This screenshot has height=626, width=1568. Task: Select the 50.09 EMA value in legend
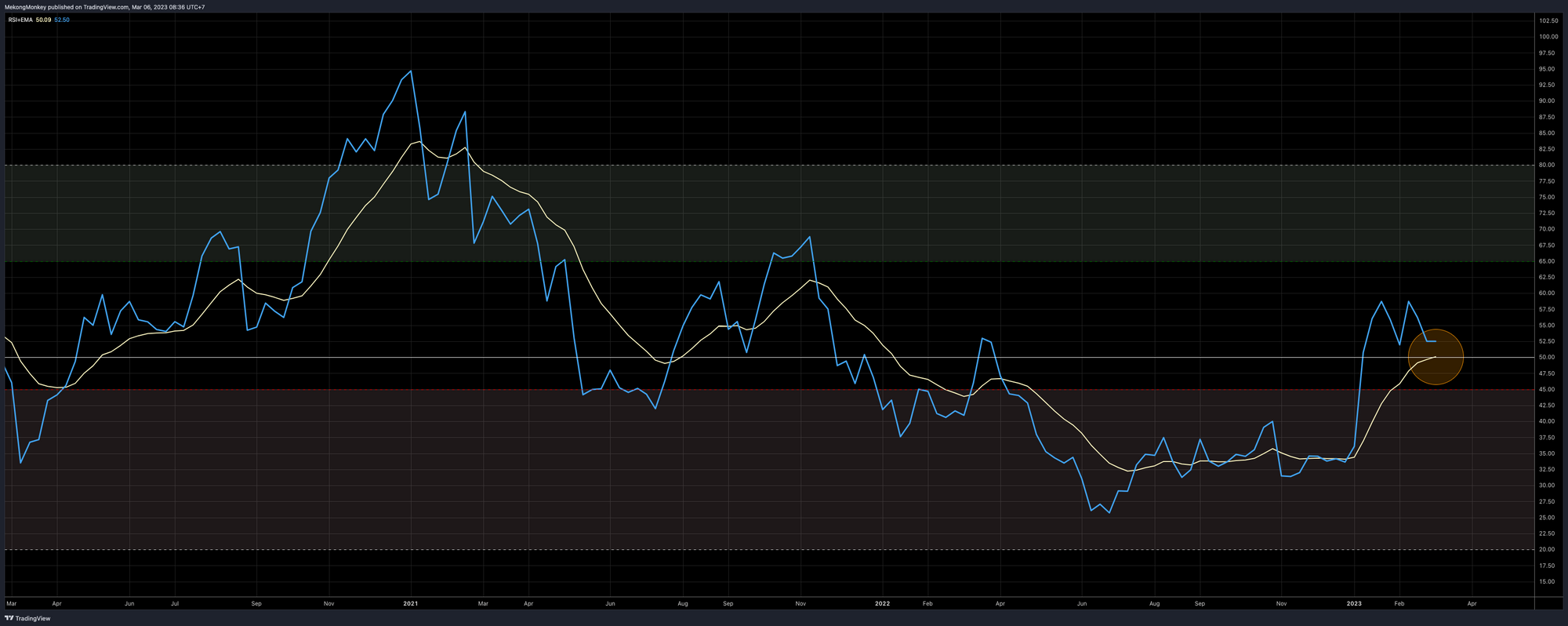point(43,20)
